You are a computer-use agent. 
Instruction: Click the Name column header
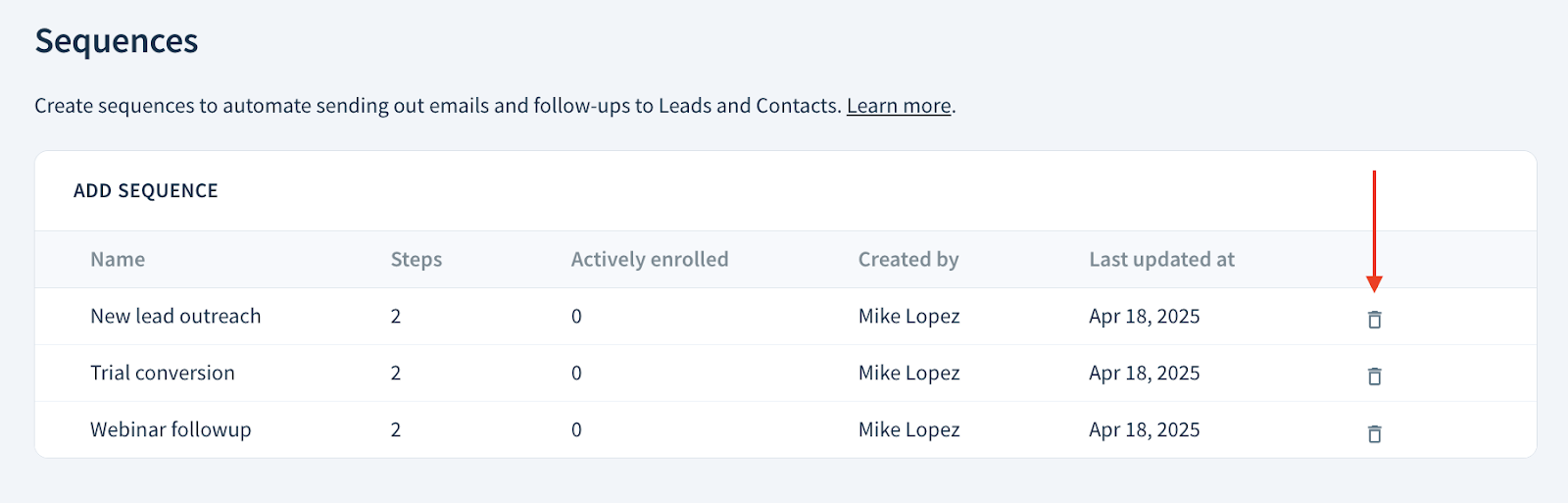click(118, 259)
